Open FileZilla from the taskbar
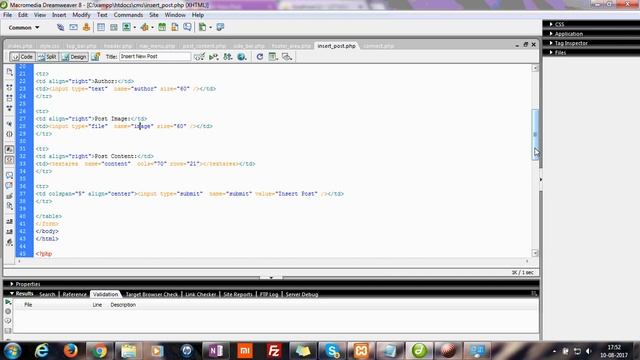640x360 pixels. [x=273, y=351]
